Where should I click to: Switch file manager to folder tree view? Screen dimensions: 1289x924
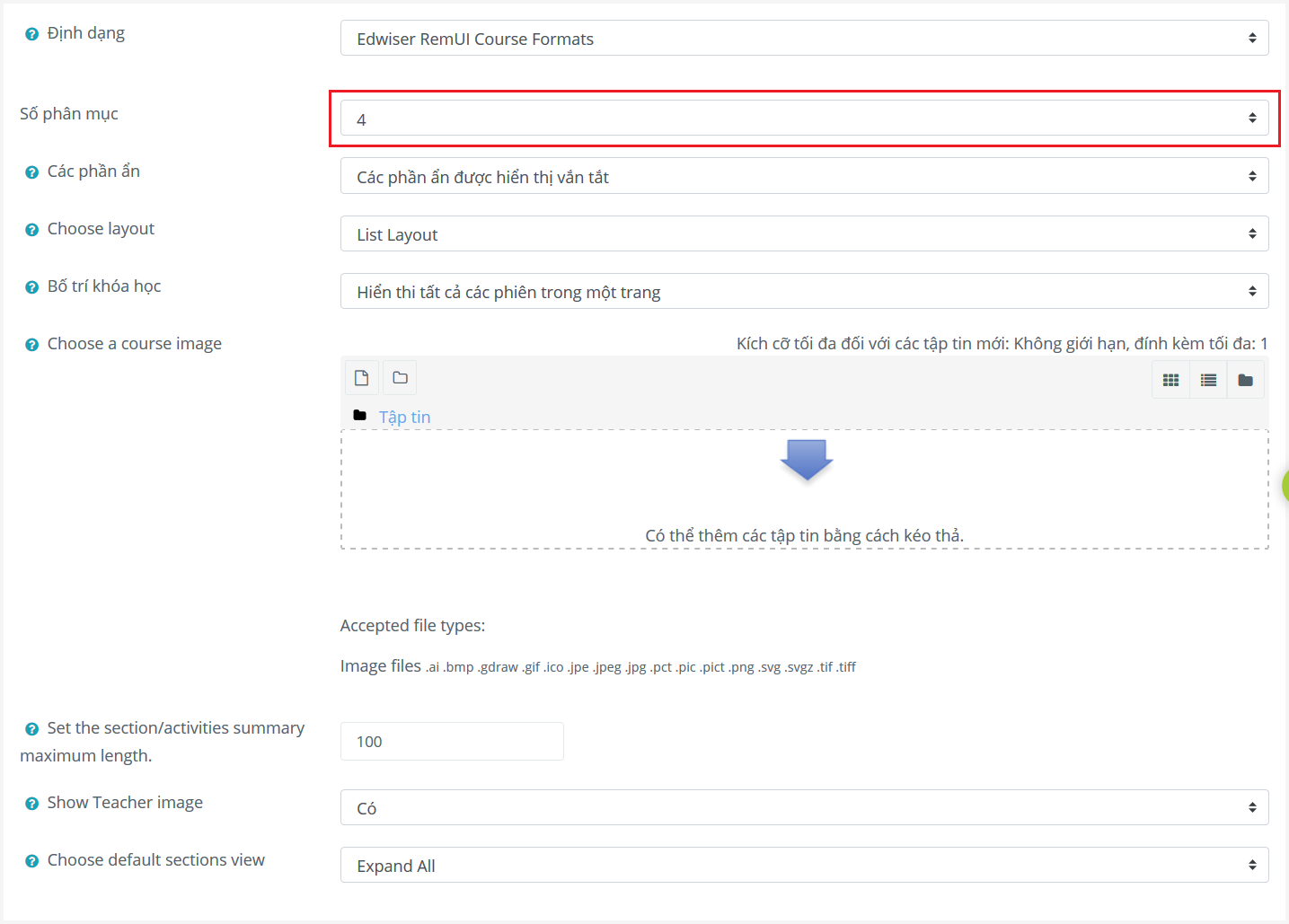(1245, 380)
